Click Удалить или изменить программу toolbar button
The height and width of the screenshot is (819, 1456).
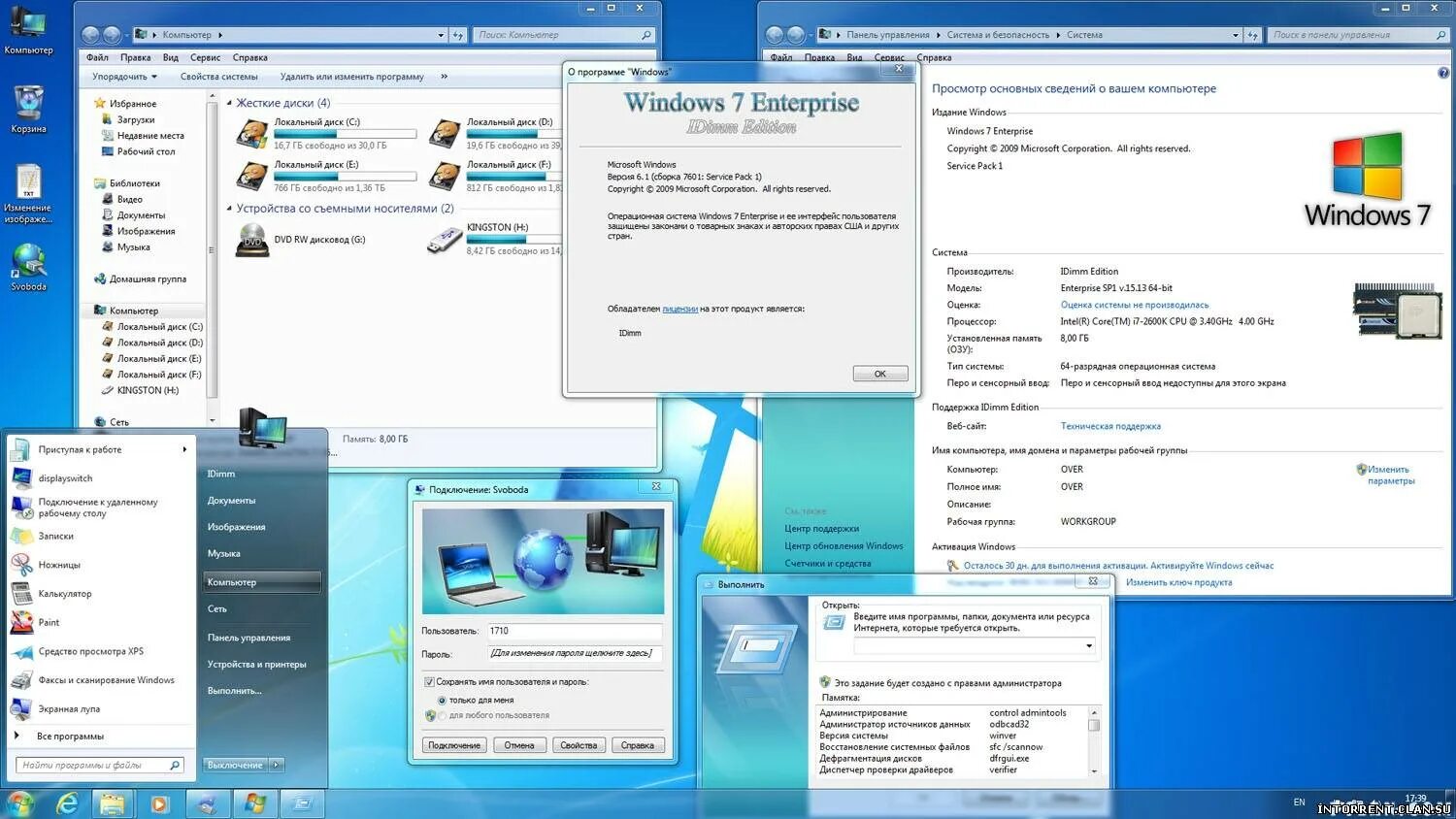pyautogui.click(x=351, y=77)
